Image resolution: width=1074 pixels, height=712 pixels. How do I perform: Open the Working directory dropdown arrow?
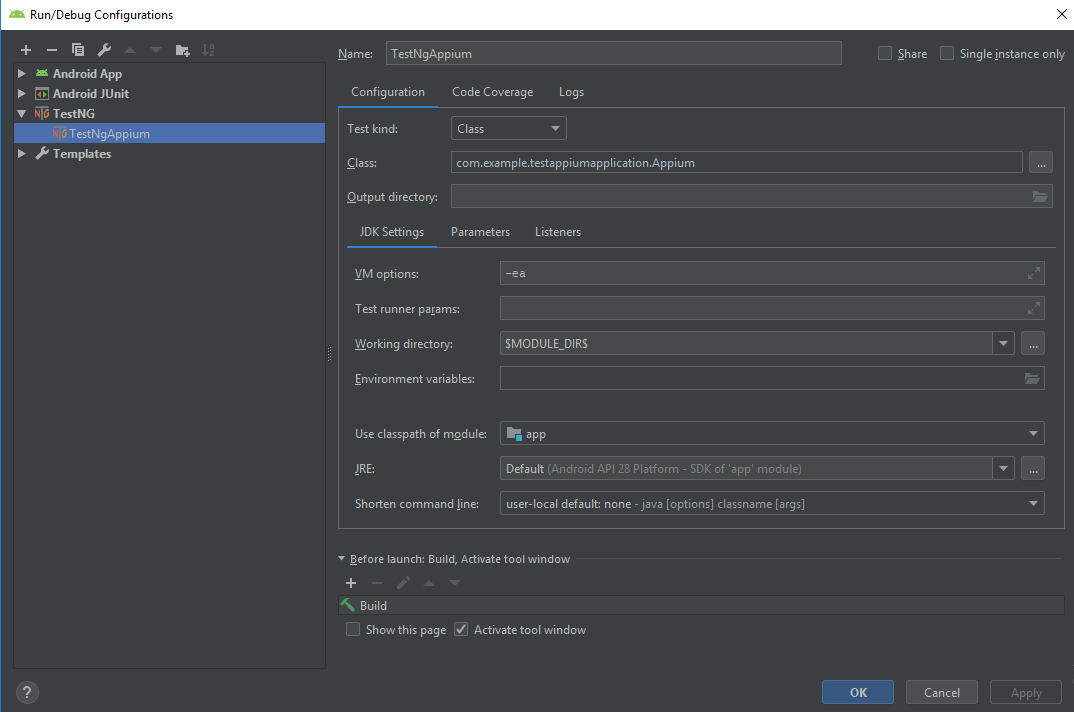1003,343
